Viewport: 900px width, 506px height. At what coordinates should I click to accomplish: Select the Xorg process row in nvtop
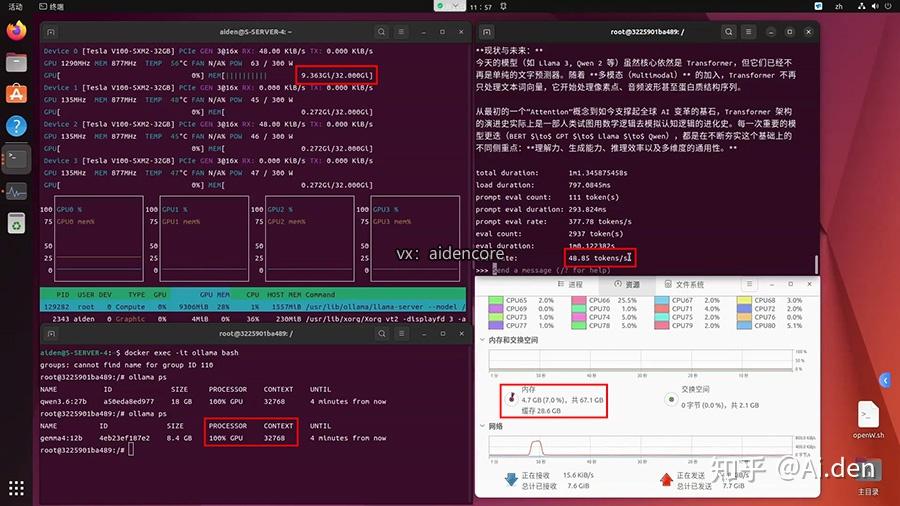click(x=253, y=319)
